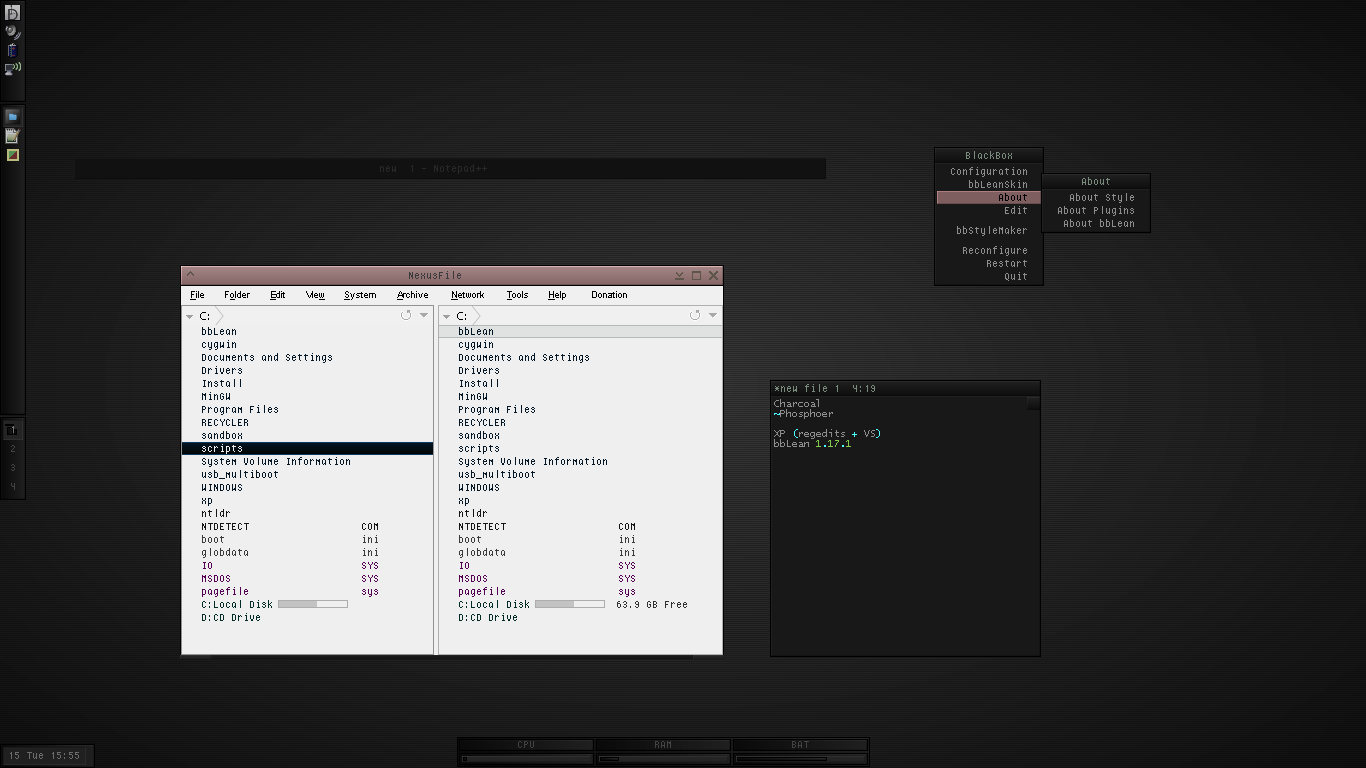This screenshot has height=768, width=1366.
Task: Select Program Files in left pane
Action: [308, 409]
